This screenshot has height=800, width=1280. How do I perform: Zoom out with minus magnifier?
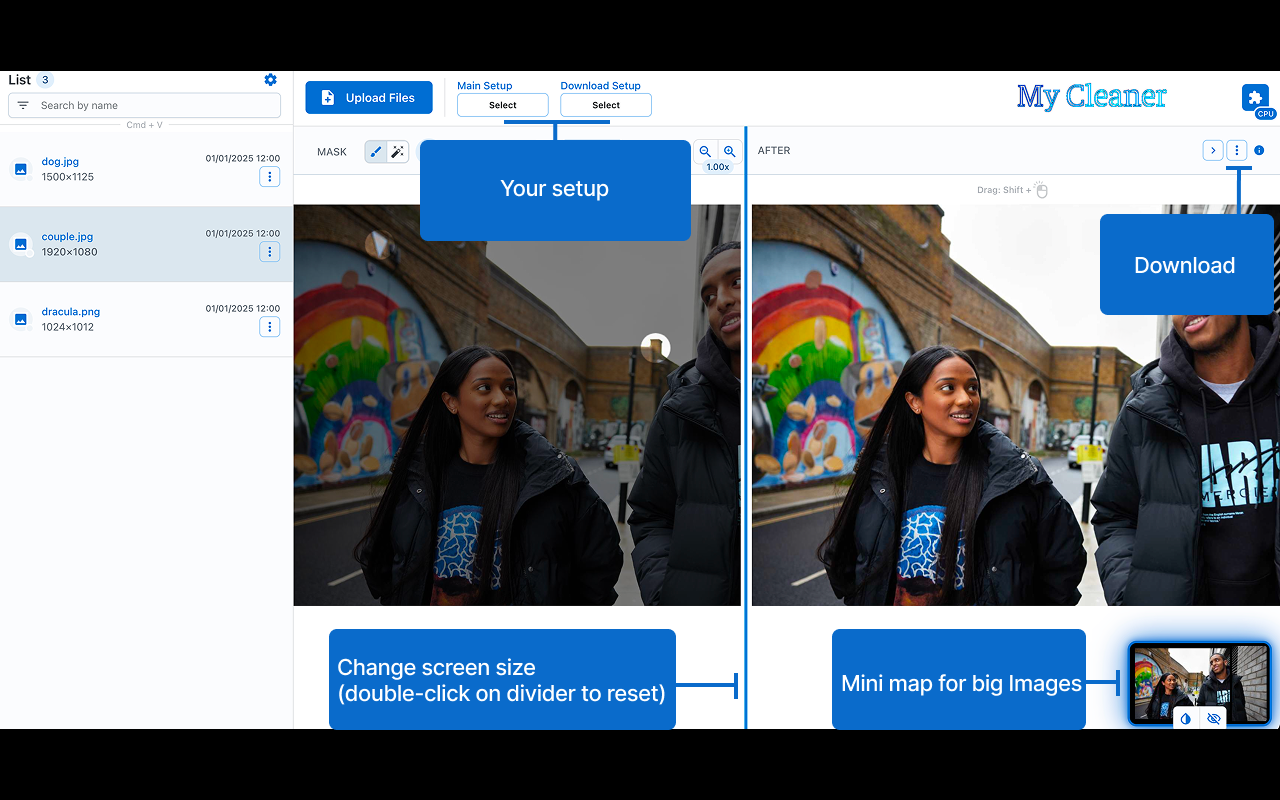pyautogui.click(x=705, y=152)
